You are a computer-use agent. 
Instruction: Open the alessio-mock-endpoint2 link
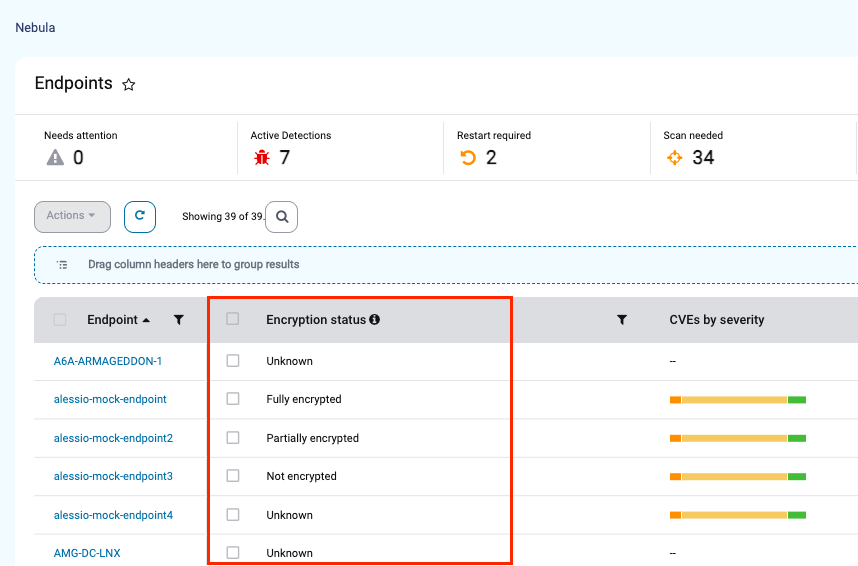[113, 438]
